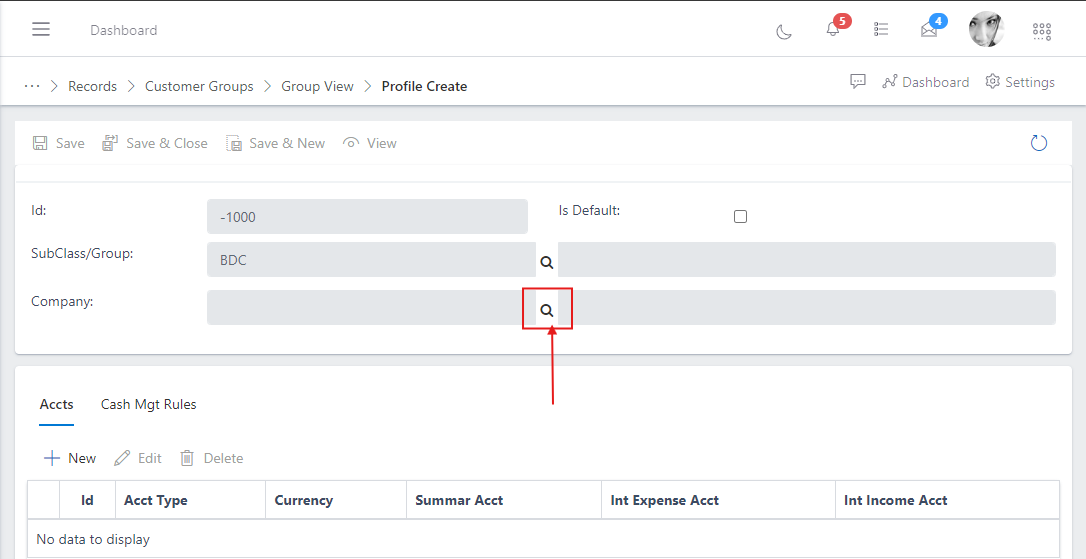
Task: Go to Customer Groups breadcrumb
Action: point(199,87)
